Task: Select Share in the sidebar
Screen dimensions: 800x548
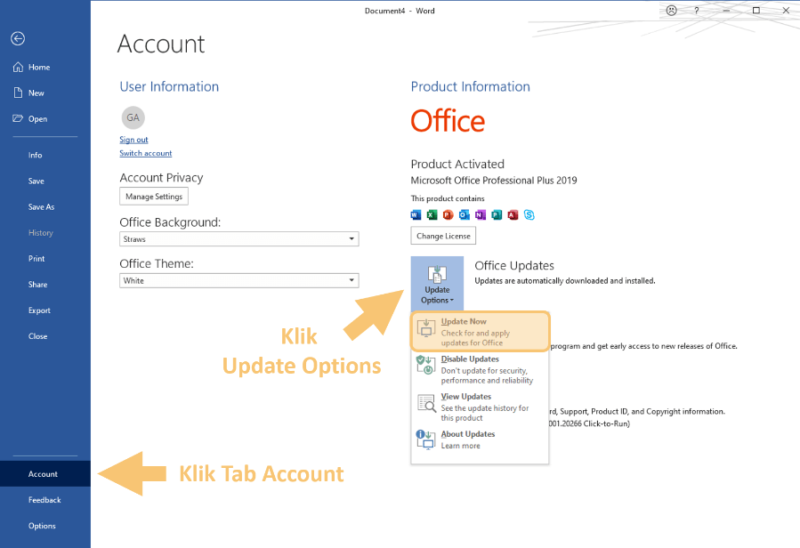Action: click(x=38, y=285)
